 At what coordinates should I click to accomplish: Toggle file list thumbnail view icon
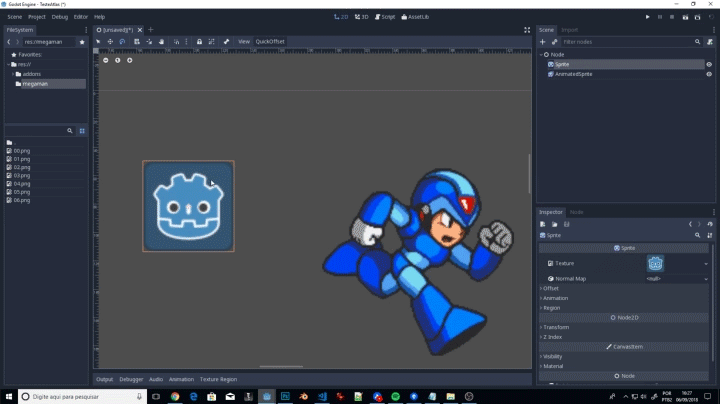tap(82, 131)
